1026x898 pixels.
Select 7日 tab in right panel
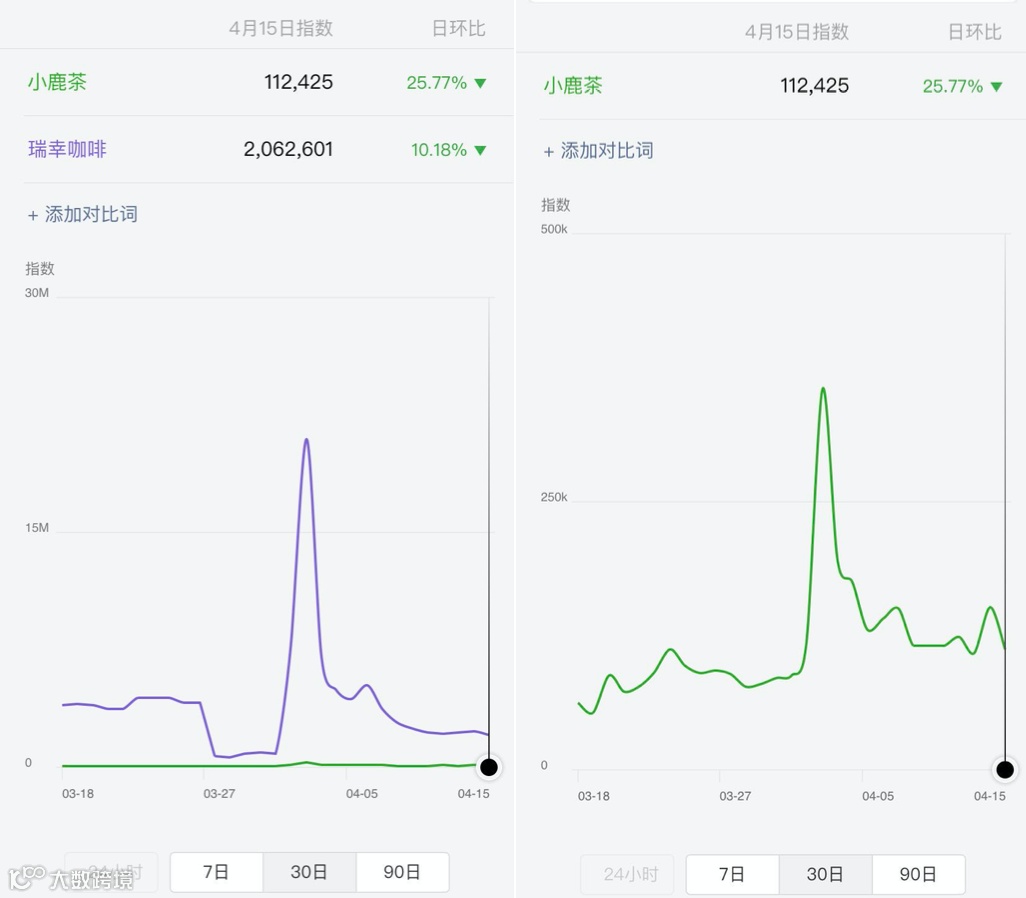coord(732,874)
